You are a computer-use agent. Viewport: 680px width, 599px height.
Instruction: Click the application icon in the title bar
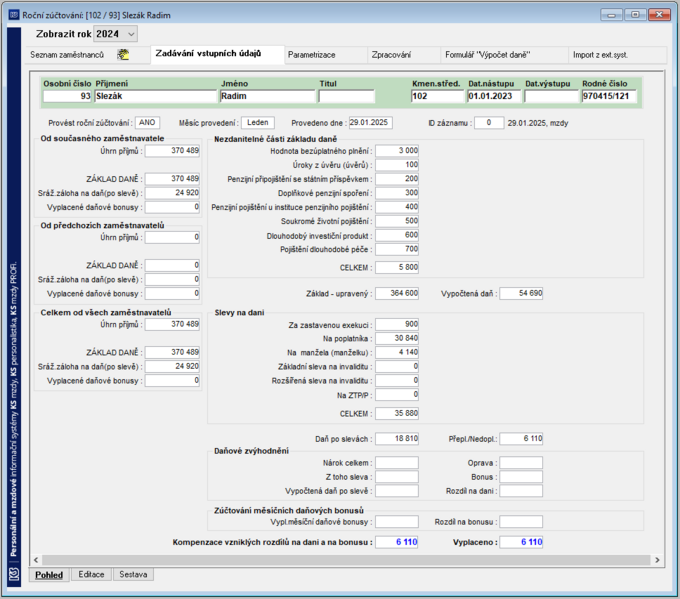14,15
